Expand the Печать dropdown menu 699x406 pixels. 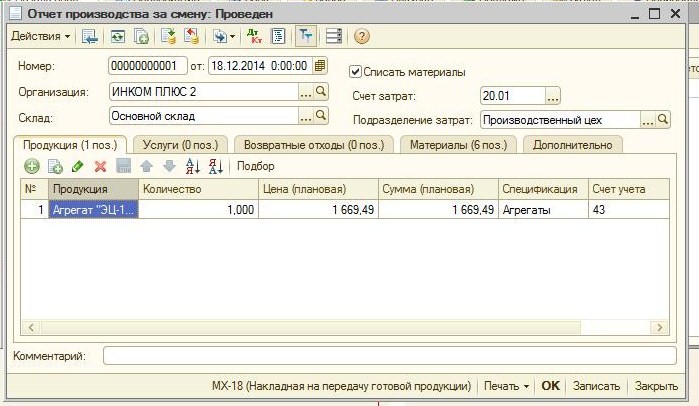(x=506, y=386)
